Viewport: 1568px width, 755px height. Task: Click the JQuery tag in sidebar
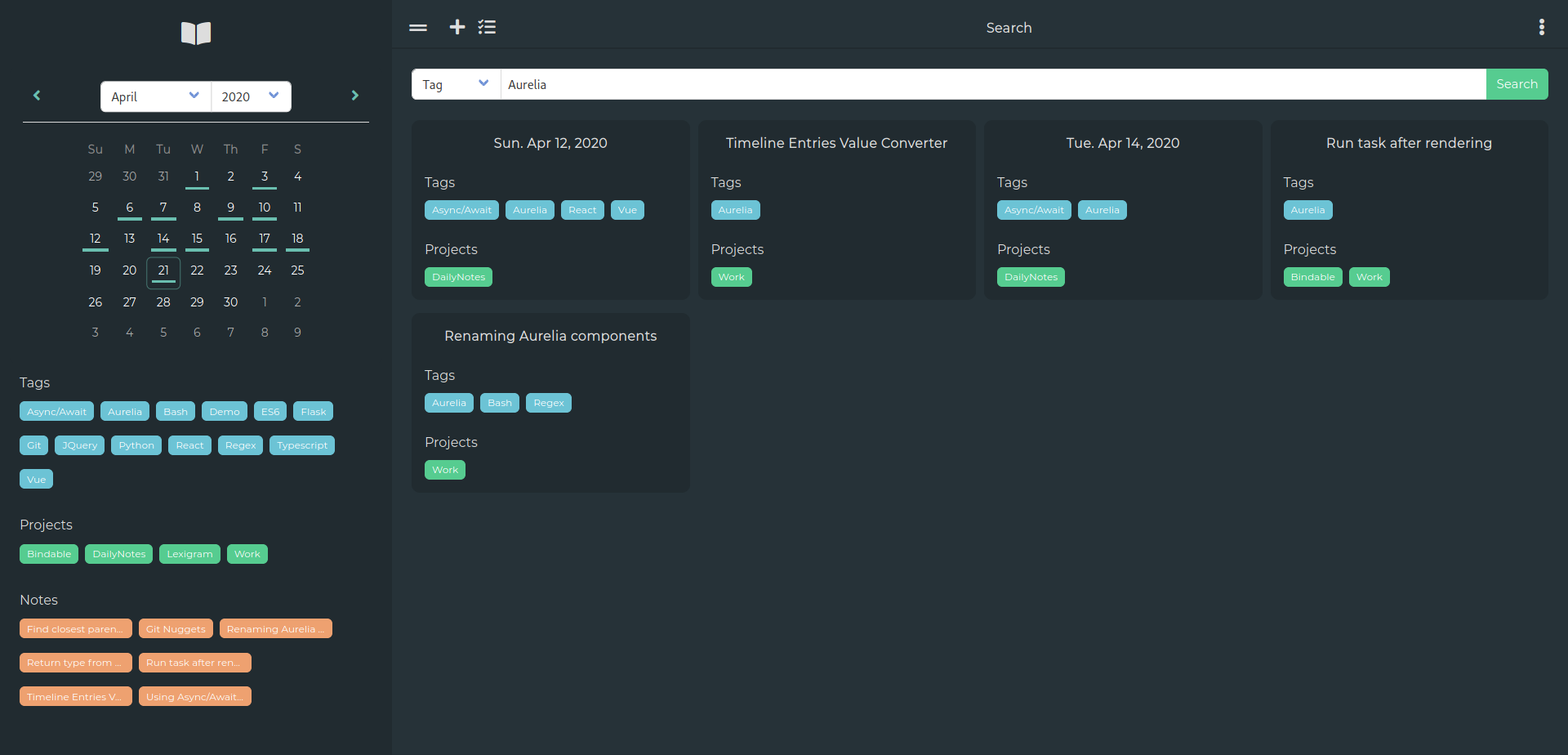click(80, 445)
